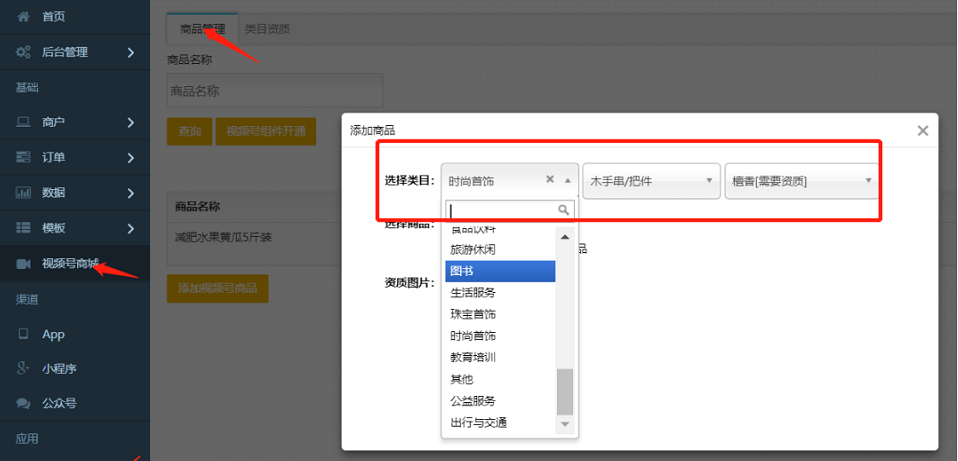This screenshot has width=958, height=461.
Task: Click the 订单 list icon
Action: [23, 157]
